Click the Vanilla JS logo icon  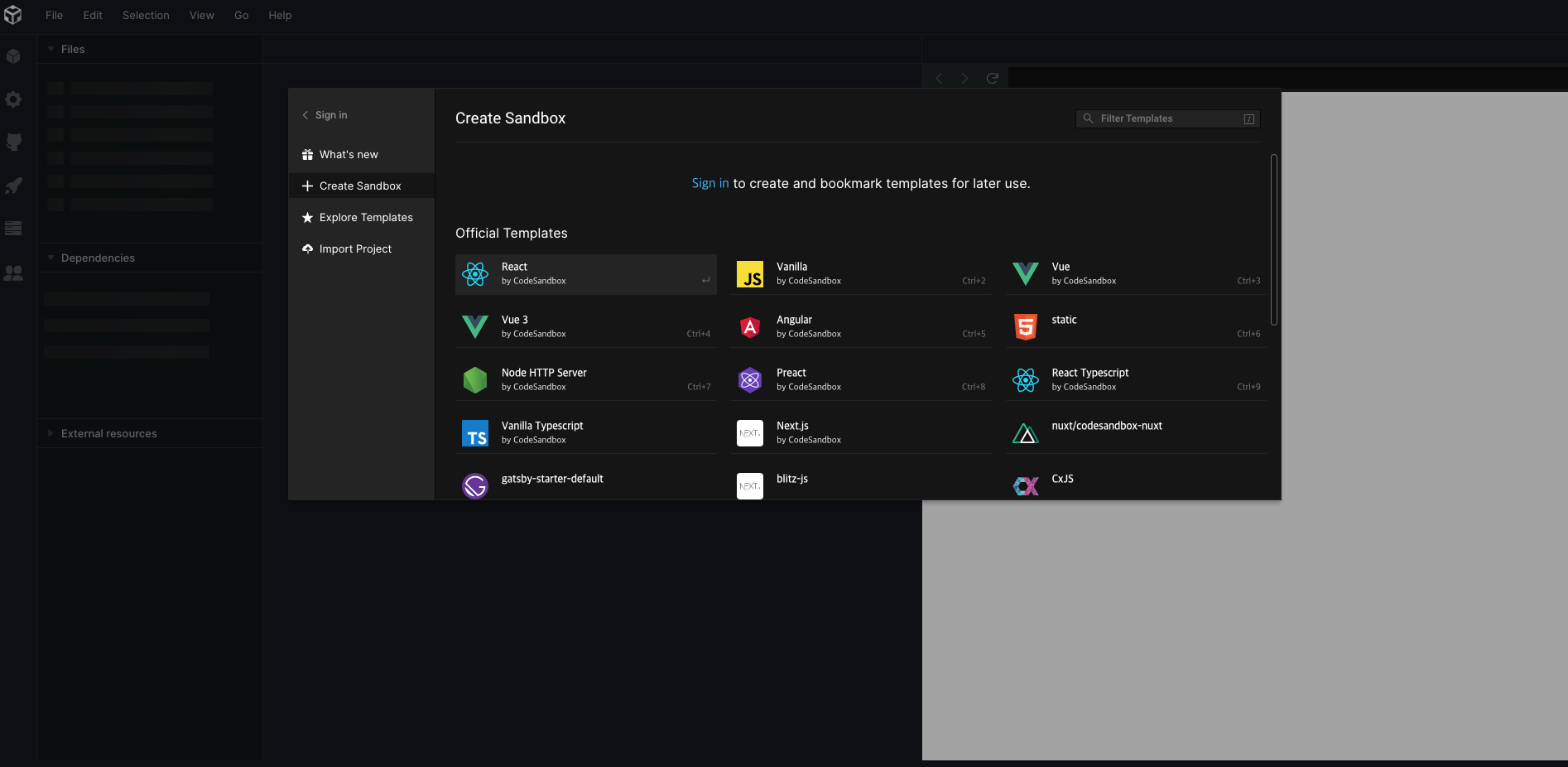(750, 274)
